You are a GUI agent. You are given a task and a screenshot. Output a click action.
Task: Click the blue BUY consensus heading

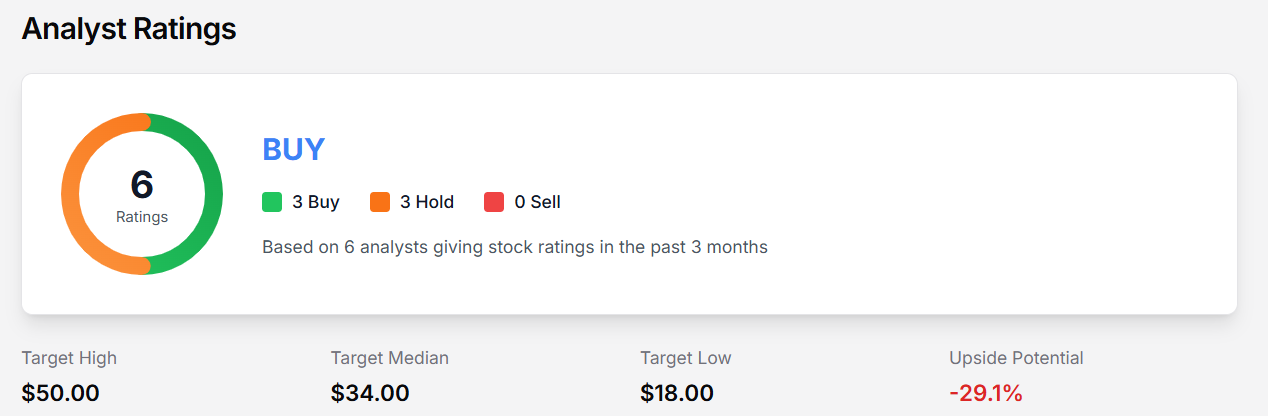point(293,149)
